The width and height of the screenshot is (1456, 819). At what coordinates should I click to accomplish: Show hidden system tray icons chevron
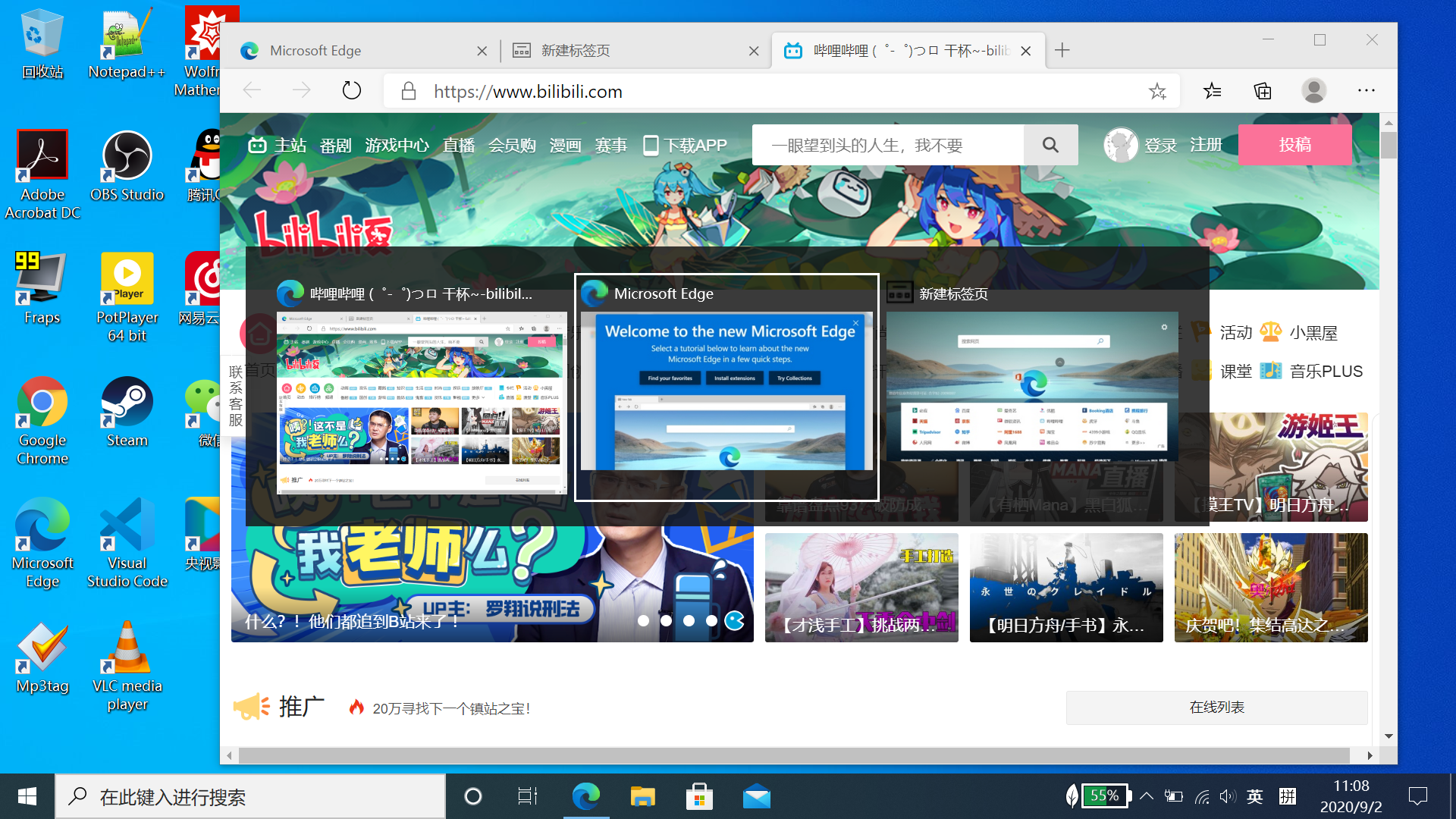[1147, 796]
